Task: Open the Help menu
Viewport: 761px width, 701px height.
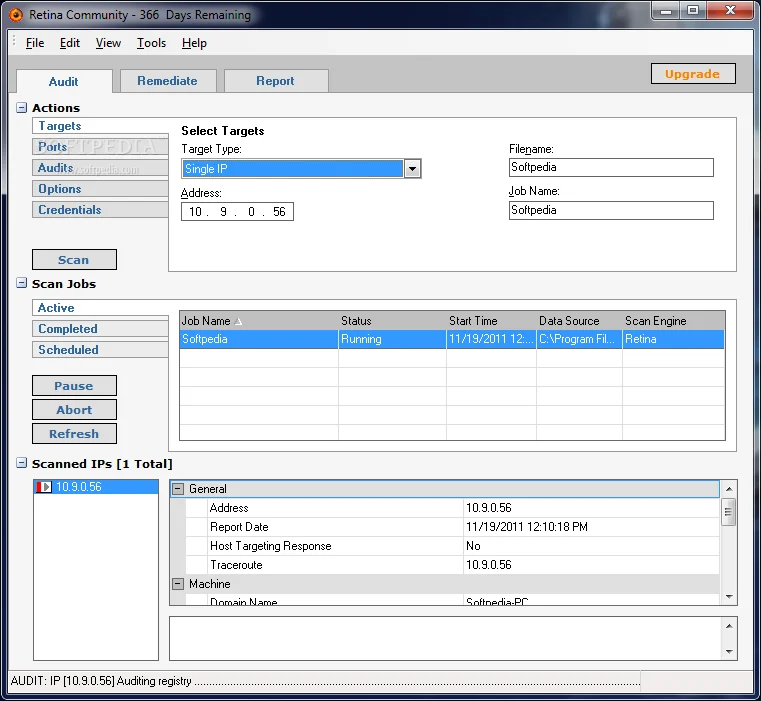Action: pos(194,43)
